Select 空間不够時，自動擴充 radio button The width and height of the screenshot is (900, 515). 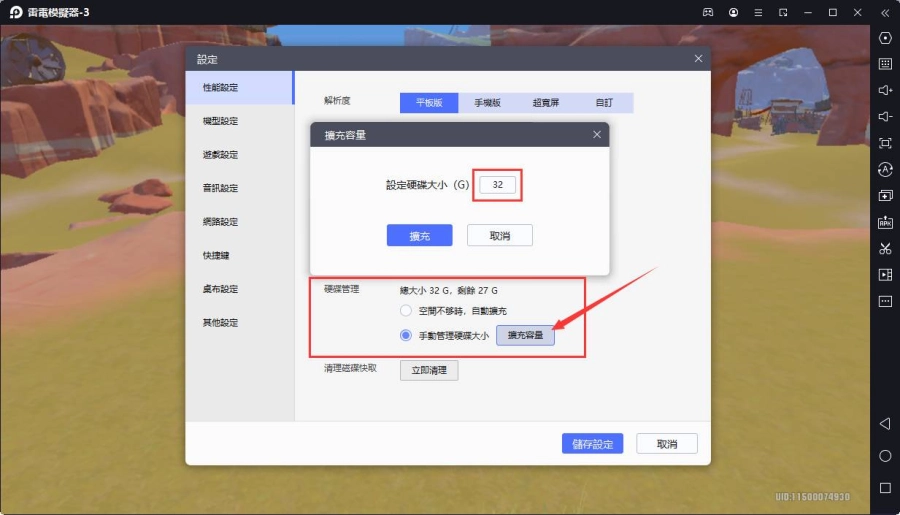pos(406,311)
